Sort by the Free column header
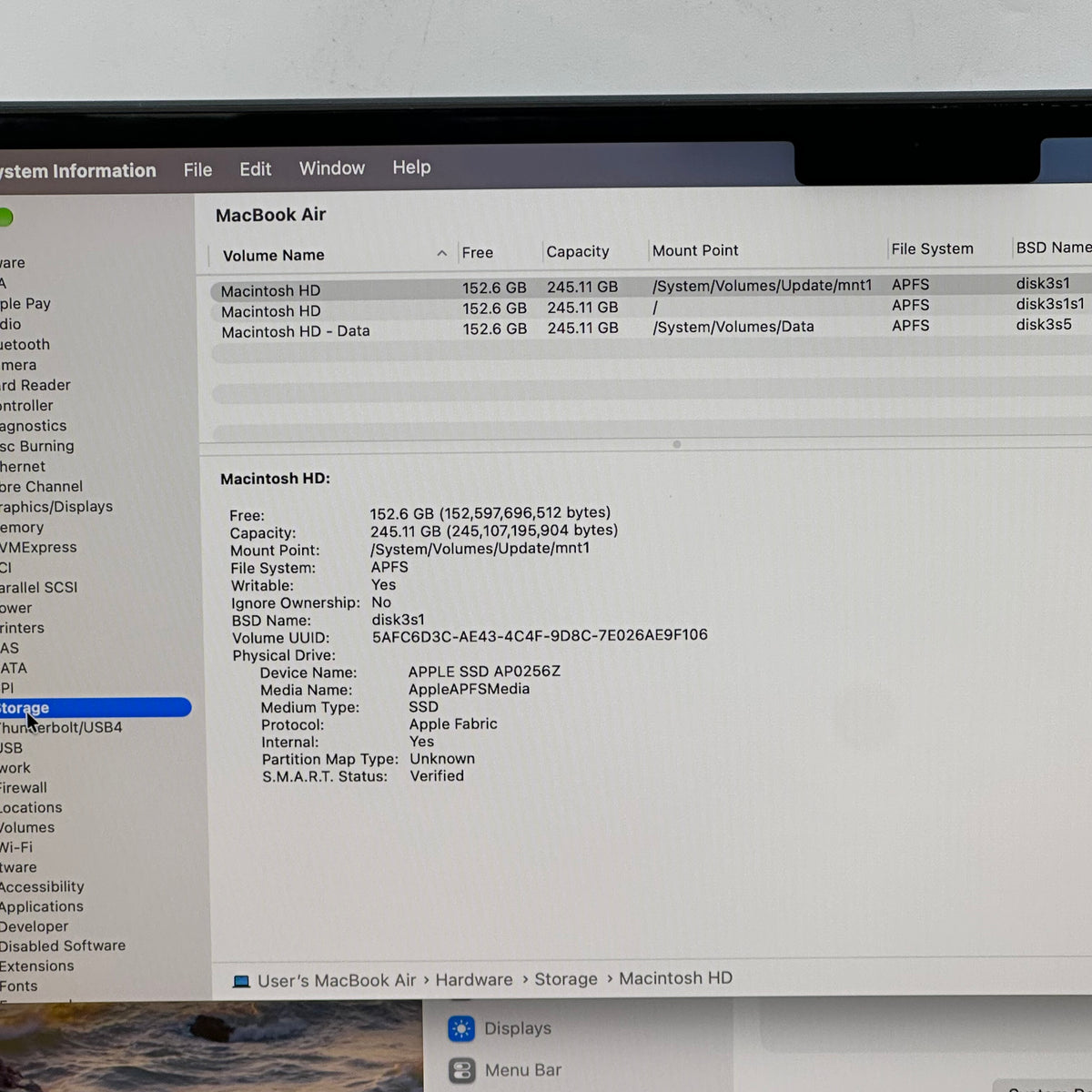The width and height of the screenshot is (1092, 1092). tap(478, 253)
